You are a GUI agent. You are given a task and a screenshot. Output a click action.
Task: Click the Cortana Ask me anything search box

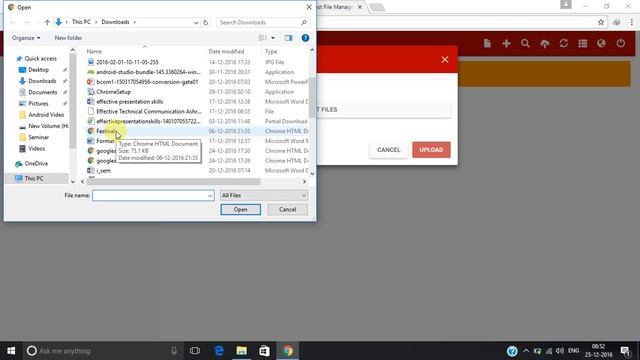[102, 351]
